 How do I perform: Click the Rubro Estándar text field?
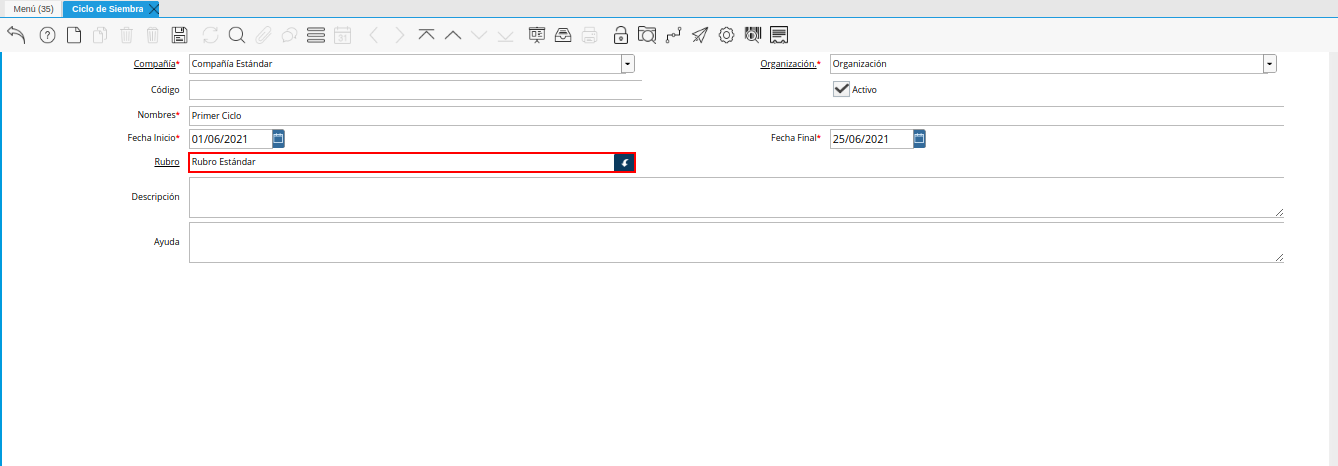401,162
